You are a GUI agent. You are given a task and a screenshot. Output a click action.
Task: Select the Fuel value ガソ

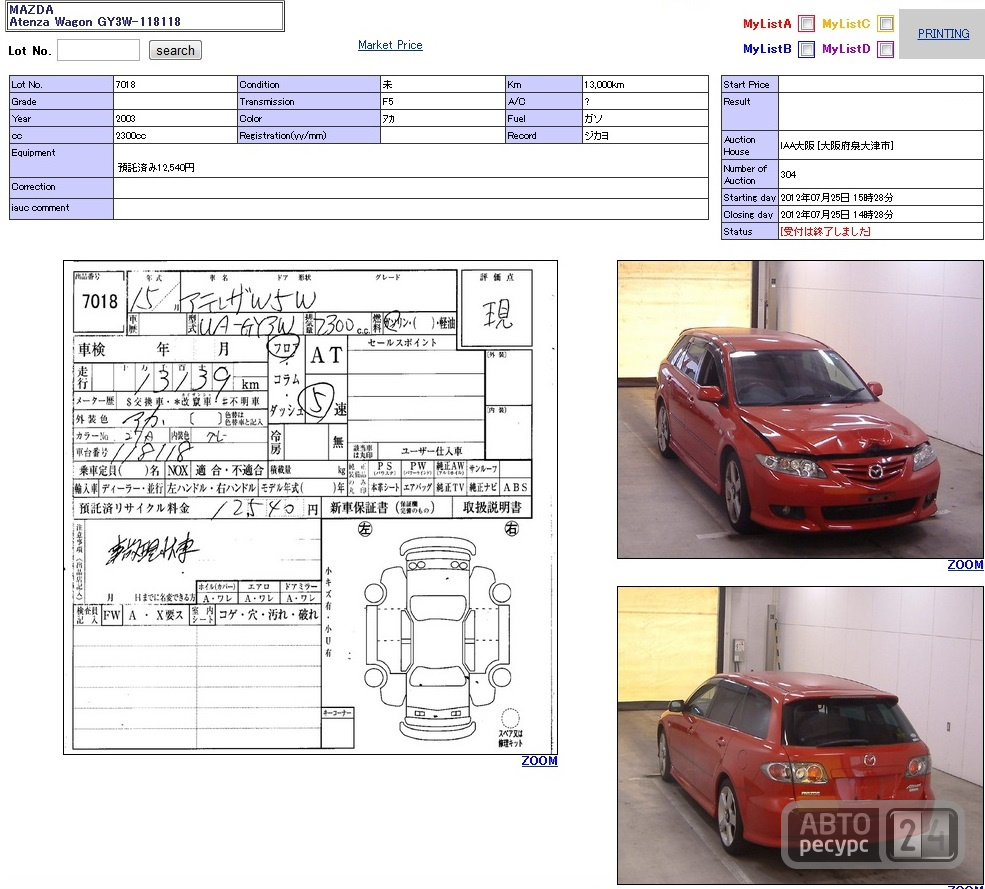click(593, 118)
